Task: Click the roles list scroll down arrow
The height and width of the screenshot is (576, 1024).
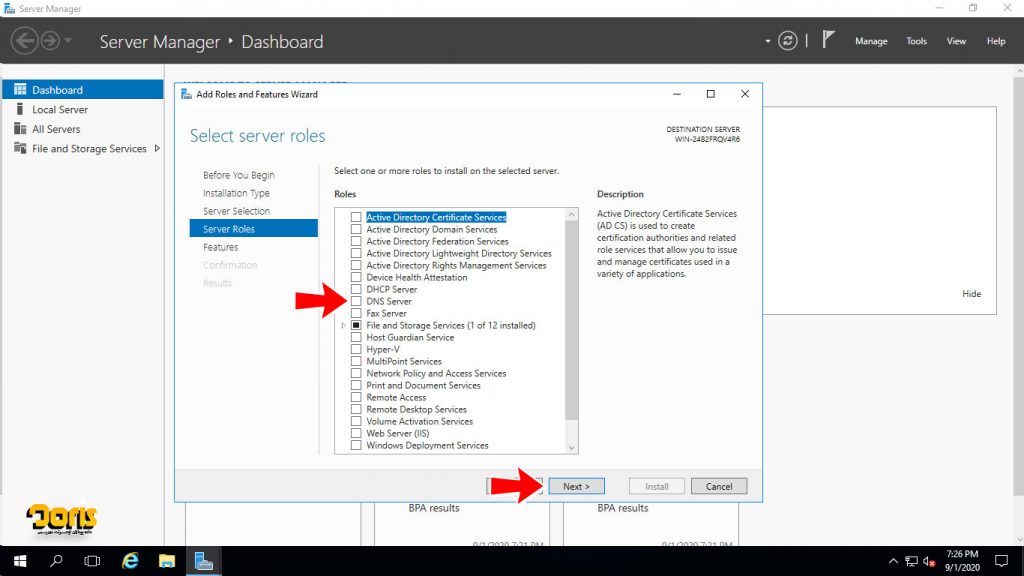Action: point(571,447)
